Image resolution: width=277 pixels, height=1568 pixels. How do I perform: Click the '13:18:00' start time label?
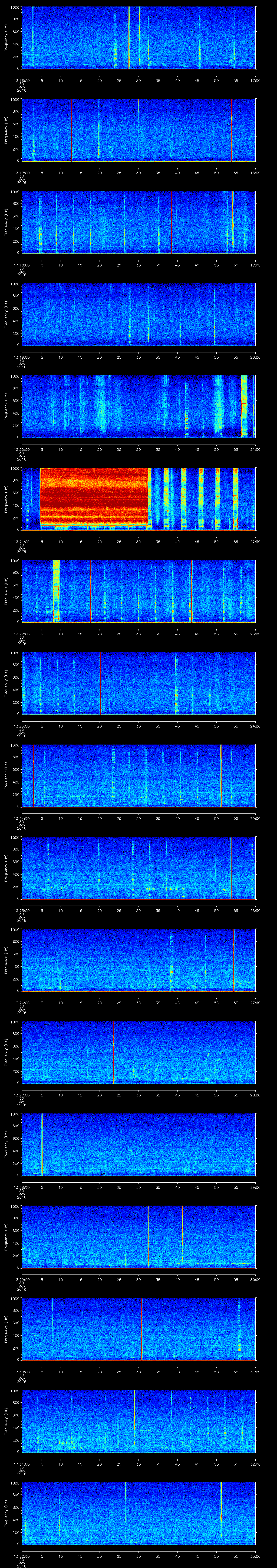[21, 264]
